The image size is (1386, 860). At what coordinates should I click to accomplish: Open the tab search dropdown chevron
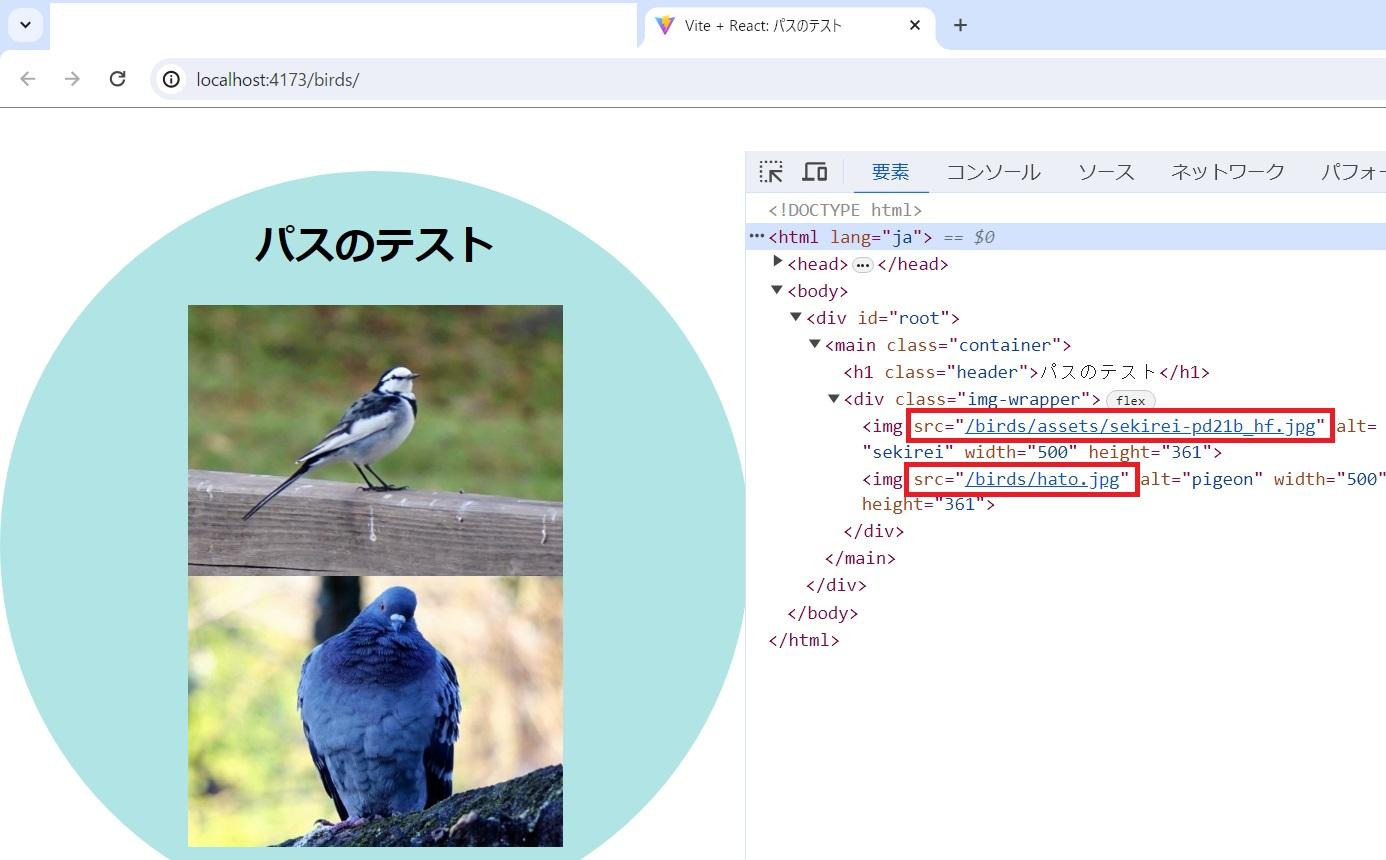25,25
